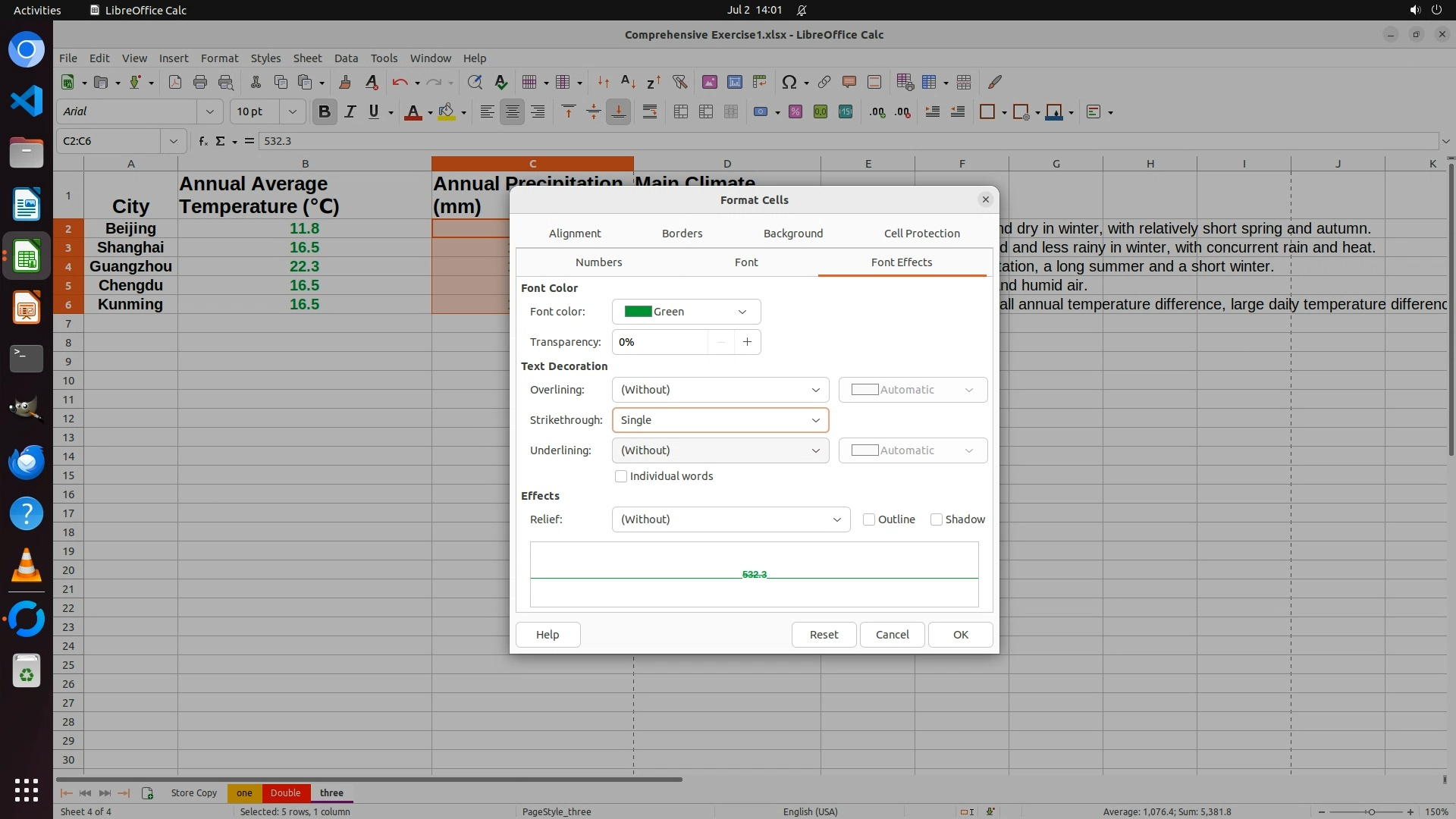Check the Outline effect checkbox
This screenshot has height=819, width=1456.
(x=869, y=519)
